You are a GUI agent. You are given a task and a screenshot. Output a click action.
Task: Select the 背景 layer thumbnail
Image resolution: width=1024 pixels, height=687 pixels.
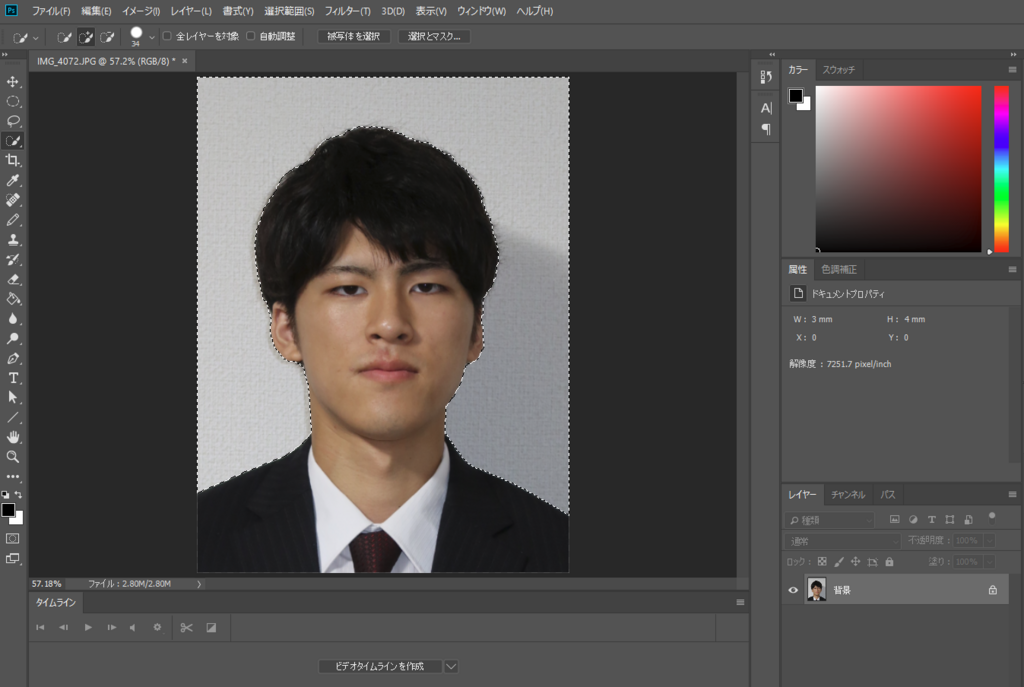[816, 590]
